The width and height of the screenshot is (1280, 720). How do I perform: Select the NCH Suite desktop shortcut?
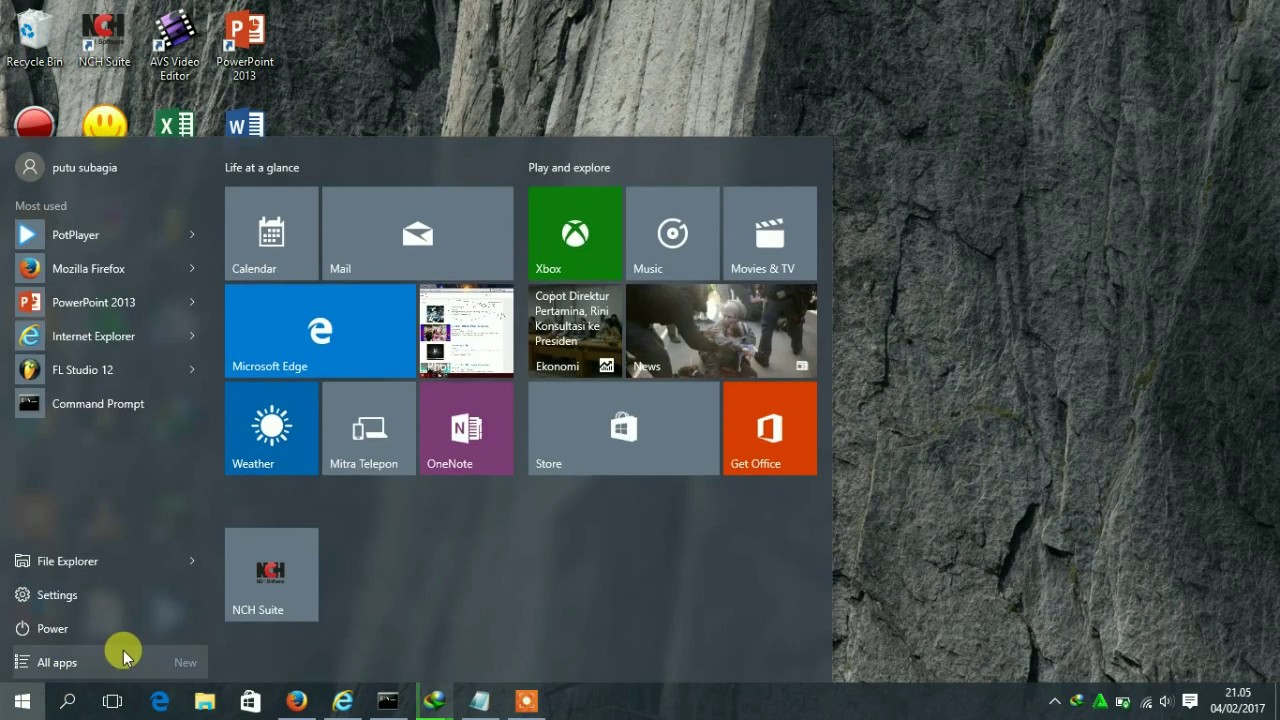pos(104,38)
